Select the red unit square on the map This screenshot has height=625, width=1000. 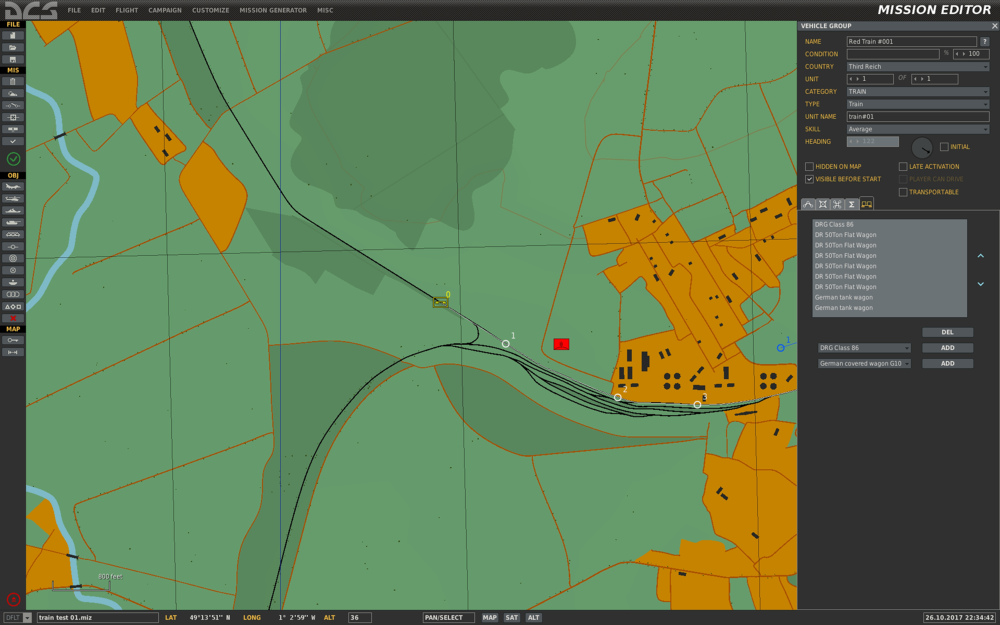(561, 344)
